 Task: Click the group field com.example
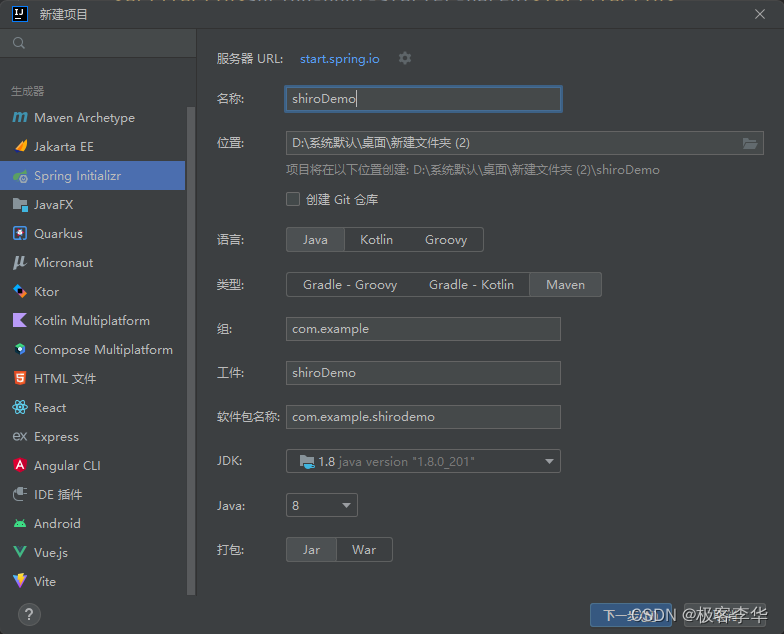click(x=424, y=329)
